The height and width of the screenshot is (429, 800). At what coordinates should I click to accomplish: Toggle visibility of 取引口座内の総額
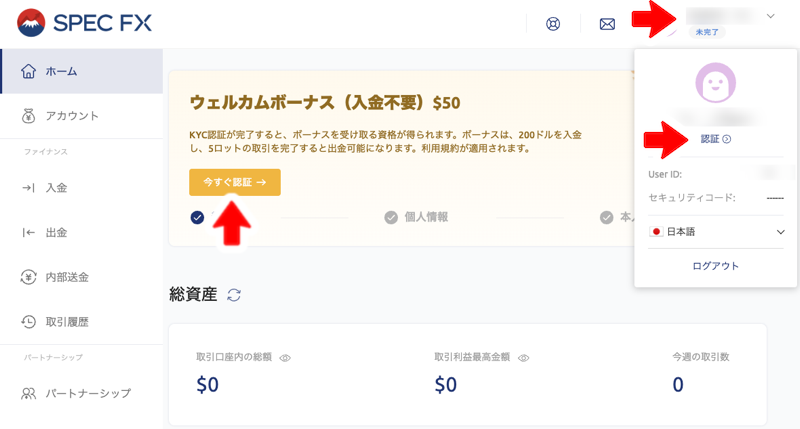click(285, 357)
